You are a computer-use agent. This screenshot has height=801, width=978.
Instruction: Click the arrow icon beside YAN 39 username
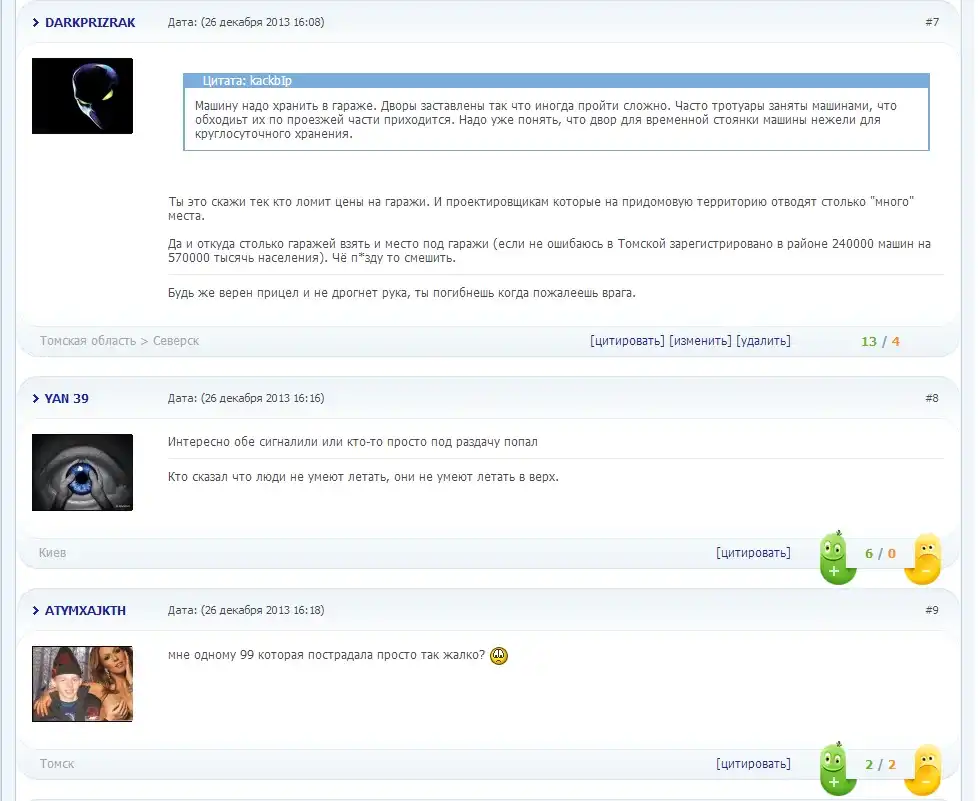click(36, 398)
